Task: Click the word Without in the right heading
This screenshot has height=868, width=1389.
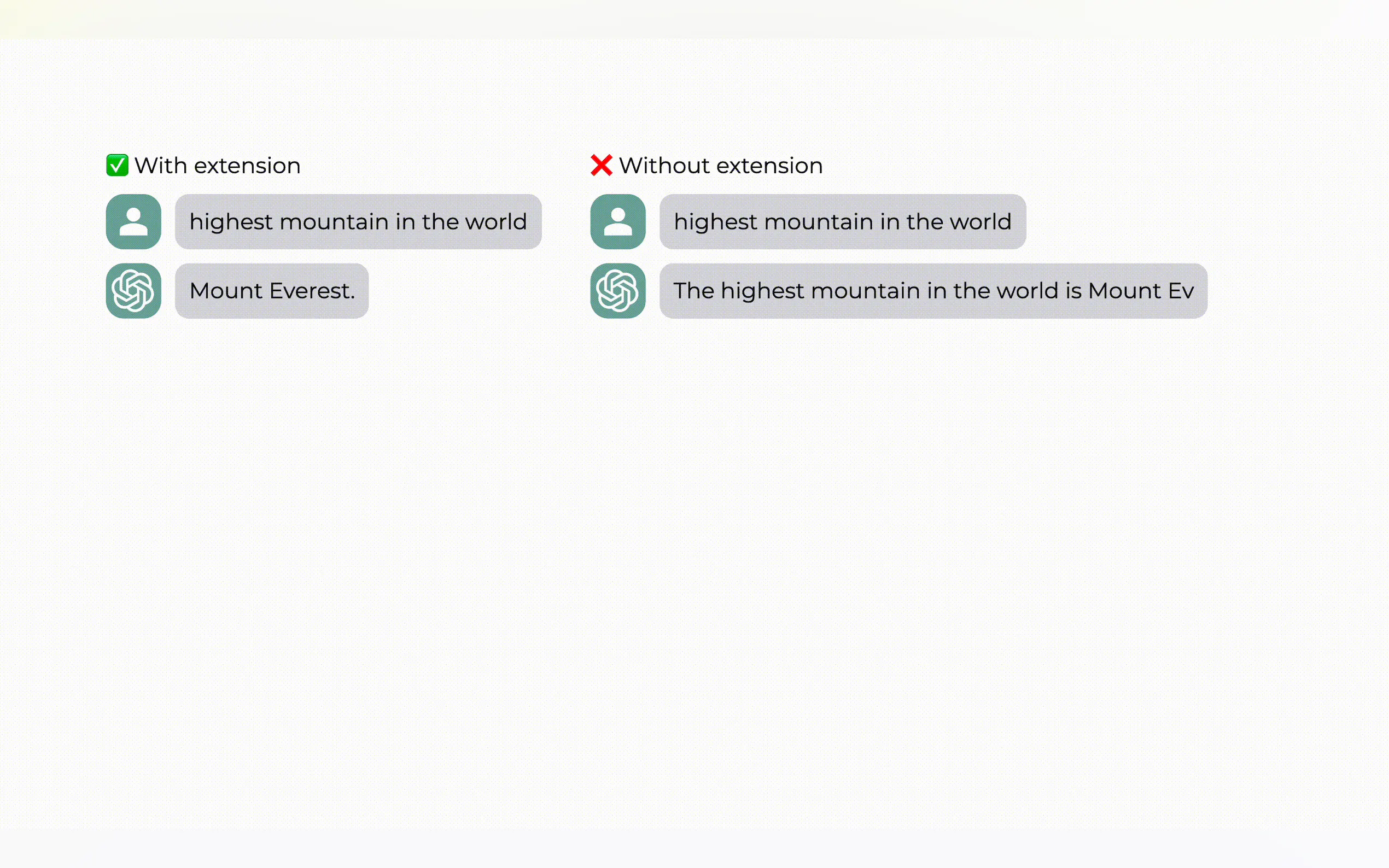Action: pyautogui.click(x=664, y=166)
